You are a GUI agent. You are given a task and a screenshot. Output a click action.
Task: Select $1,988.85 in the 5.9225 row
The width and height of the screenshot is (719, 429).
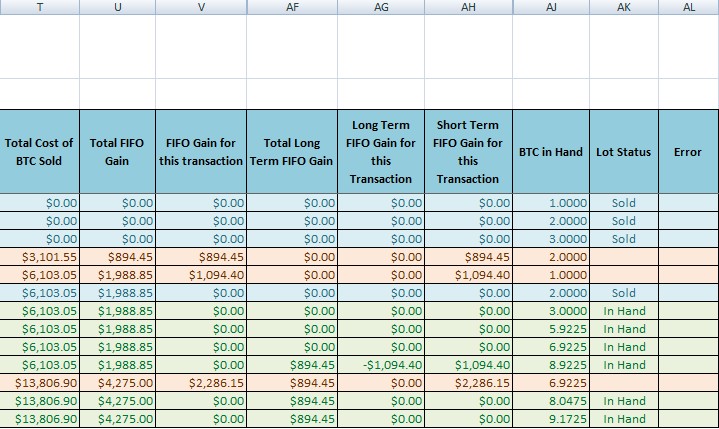tap(117, 329)
